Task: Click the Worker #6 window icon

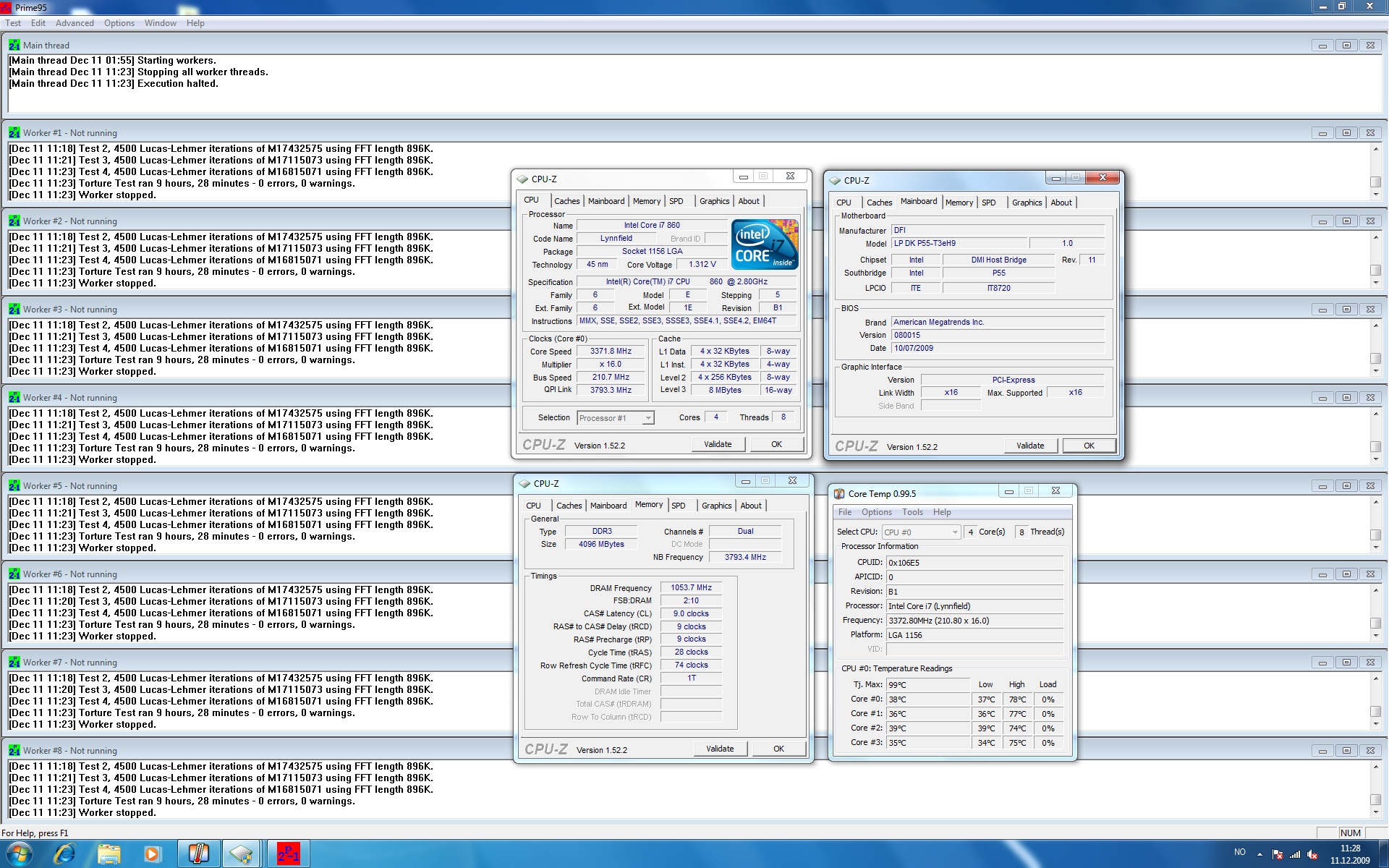Action: tap(14, 574)
